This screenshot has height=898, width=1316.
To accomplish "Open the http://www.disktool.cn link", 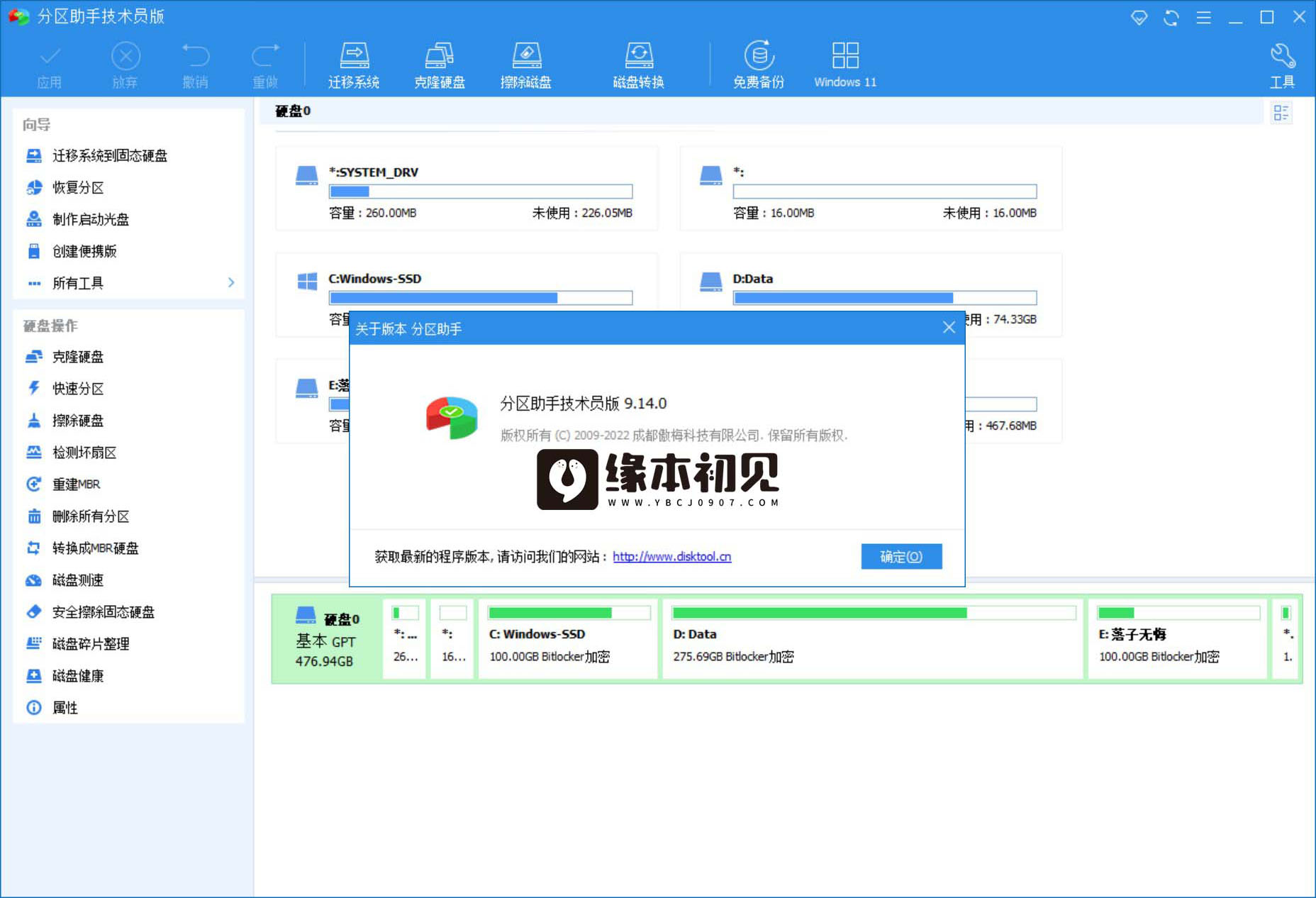I will (671, 557).
